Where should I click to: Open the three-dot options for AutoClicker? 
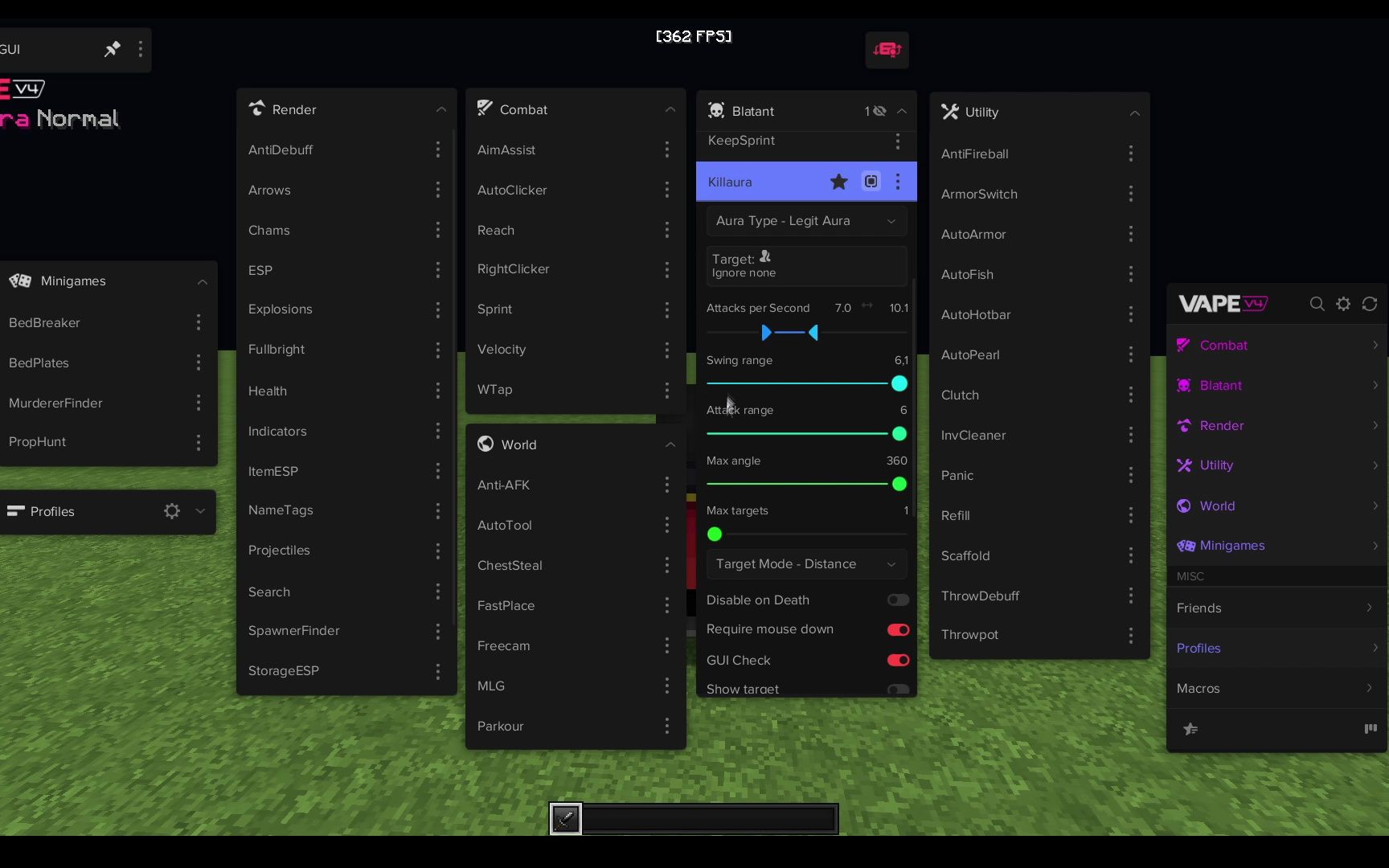click(x=667, y=190)
